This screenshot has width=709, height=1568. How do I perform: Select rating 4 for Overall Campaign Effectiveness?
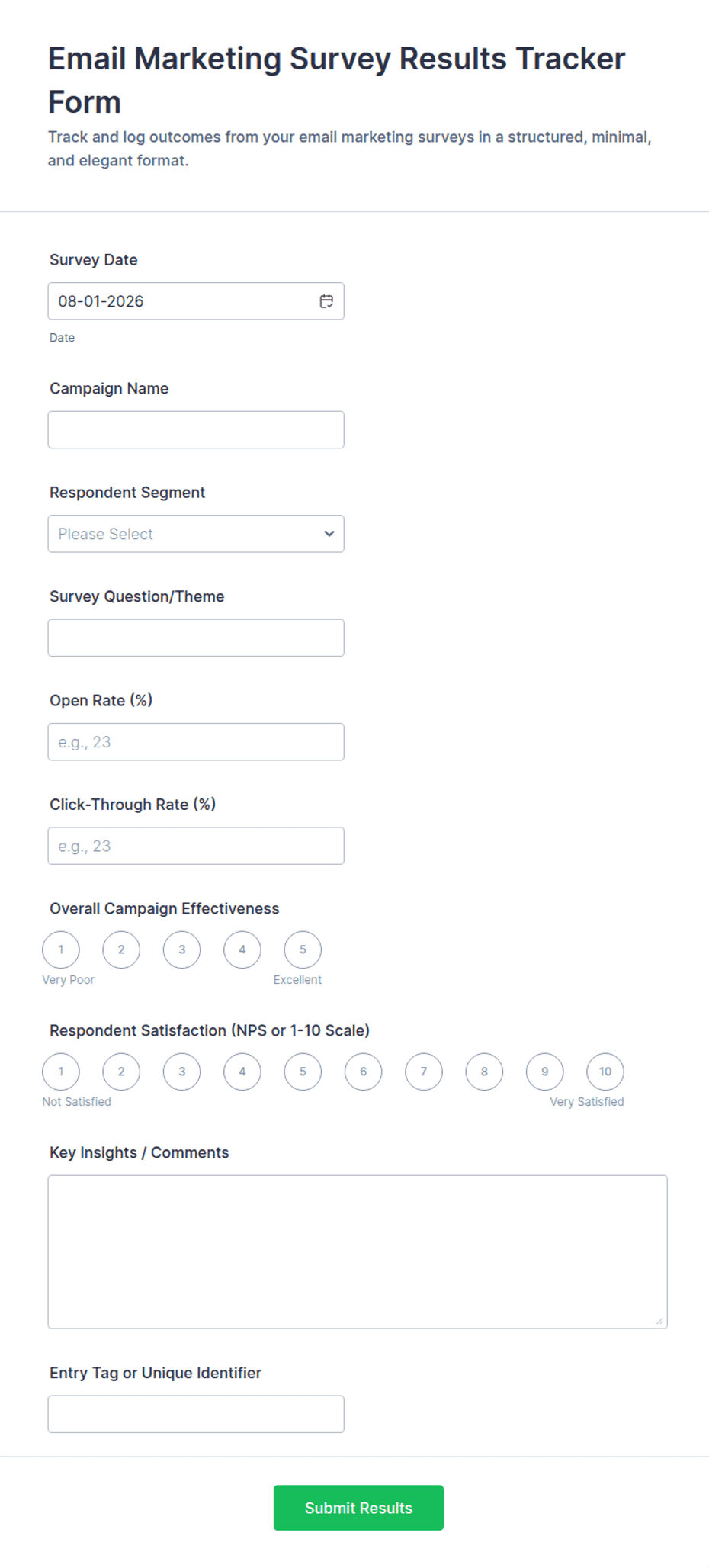coord(242,949)
